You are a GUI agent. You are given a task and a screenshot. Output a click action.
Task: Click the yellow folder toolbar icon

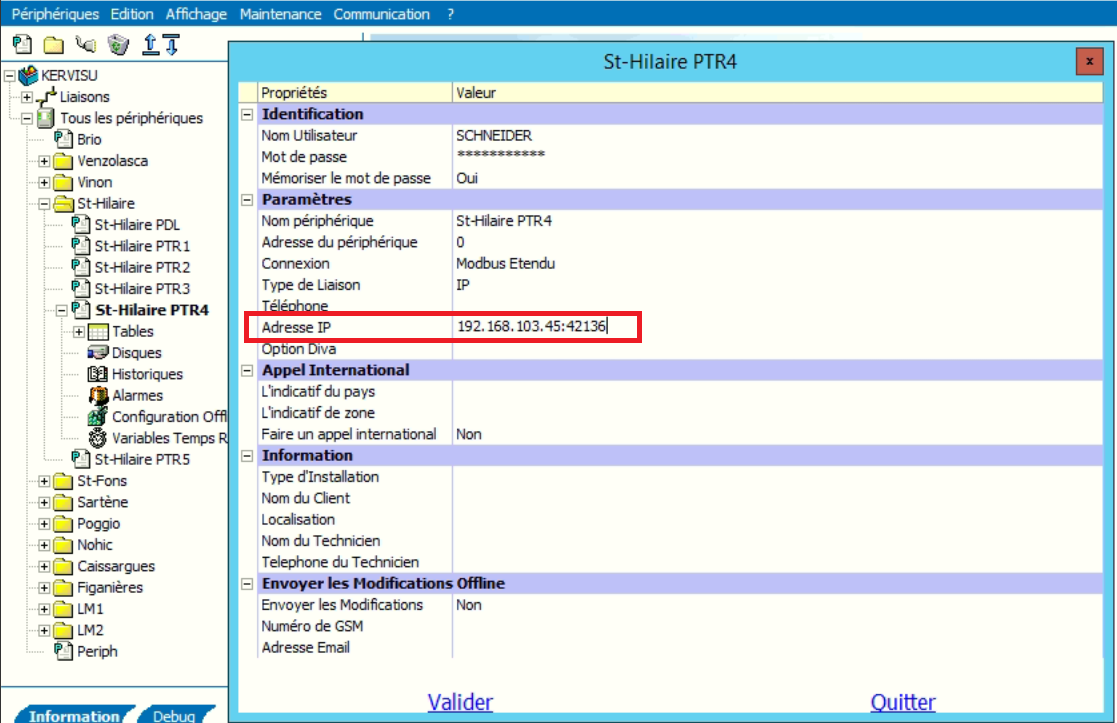[53, 44]
